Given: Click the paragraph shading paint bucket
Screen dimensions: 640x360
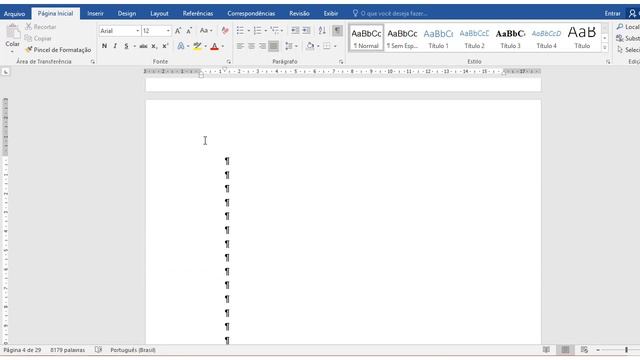Looking at the screenshot, I should 310,46.
